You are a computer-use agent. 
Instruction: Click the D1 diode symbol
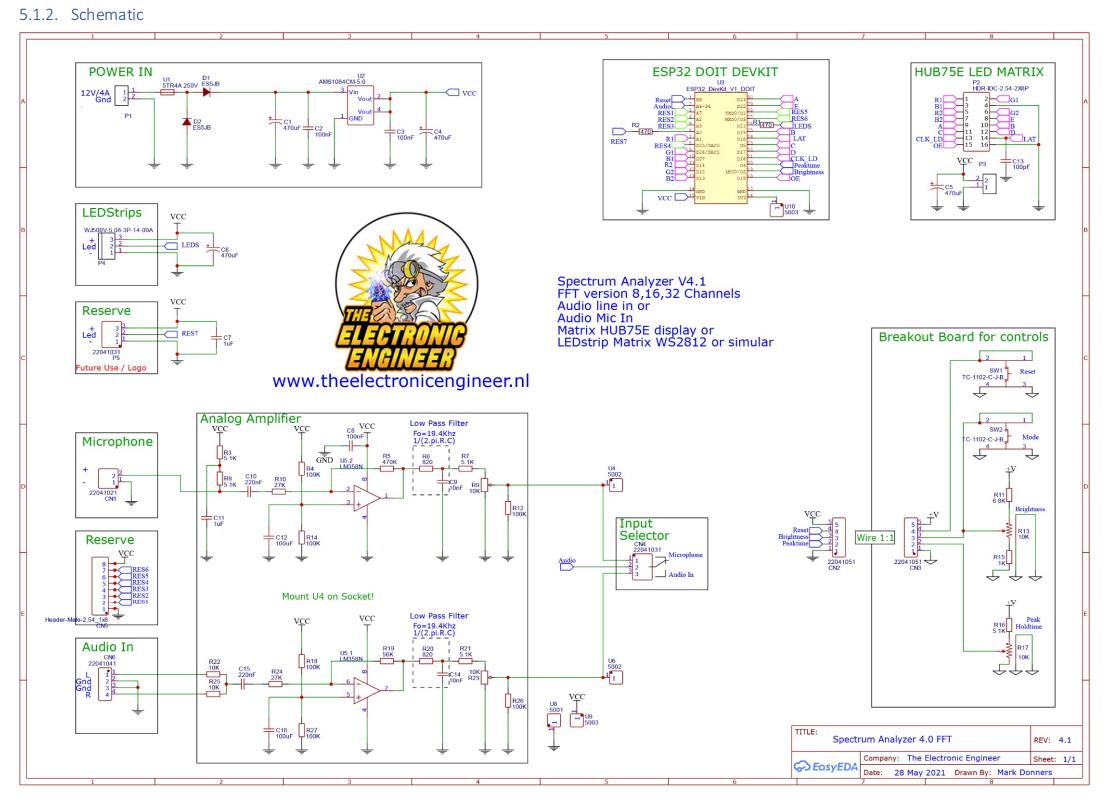pyautogui.click(x=206, y=92)
